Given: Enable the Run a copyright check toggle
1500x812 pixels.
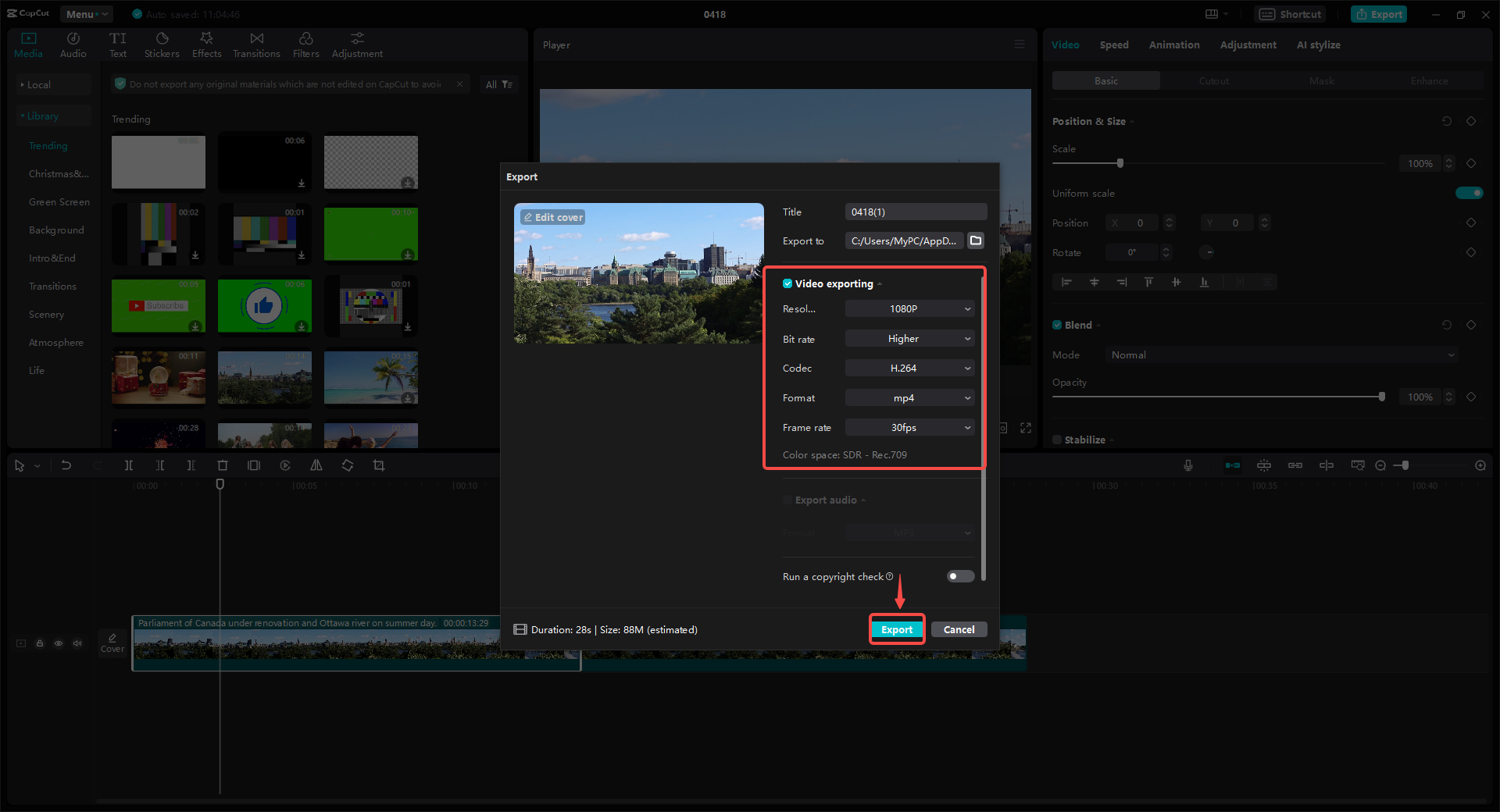Looking at the screenshot, I should (x=959, y=576).
